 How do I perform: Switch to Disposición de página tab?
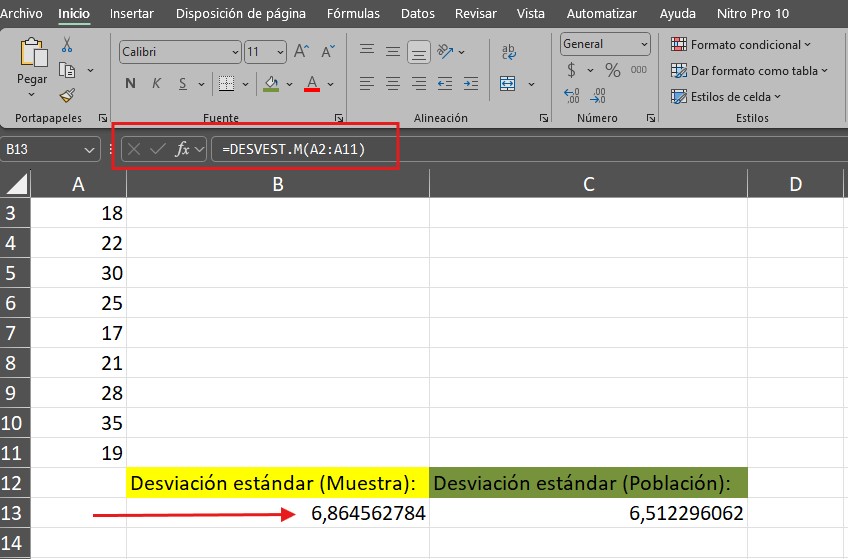coord(241,14)
